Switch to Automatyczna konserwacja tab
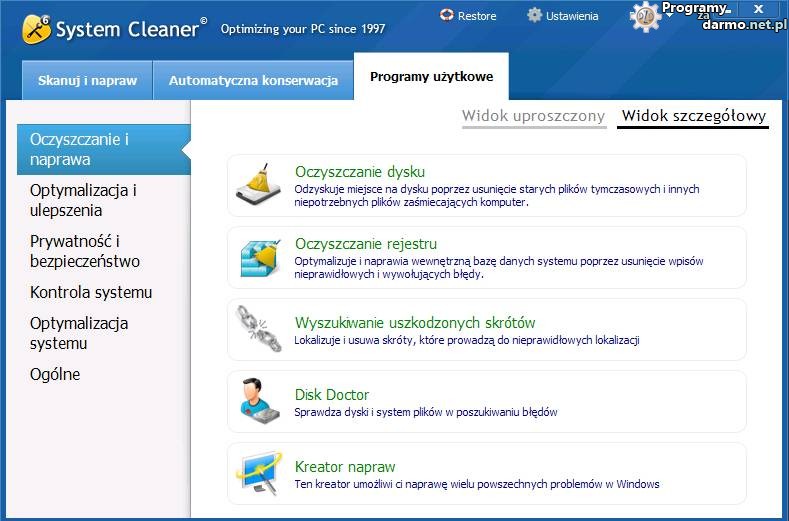The width and height of the screenshot is (789, 521). tap(253, 80)
